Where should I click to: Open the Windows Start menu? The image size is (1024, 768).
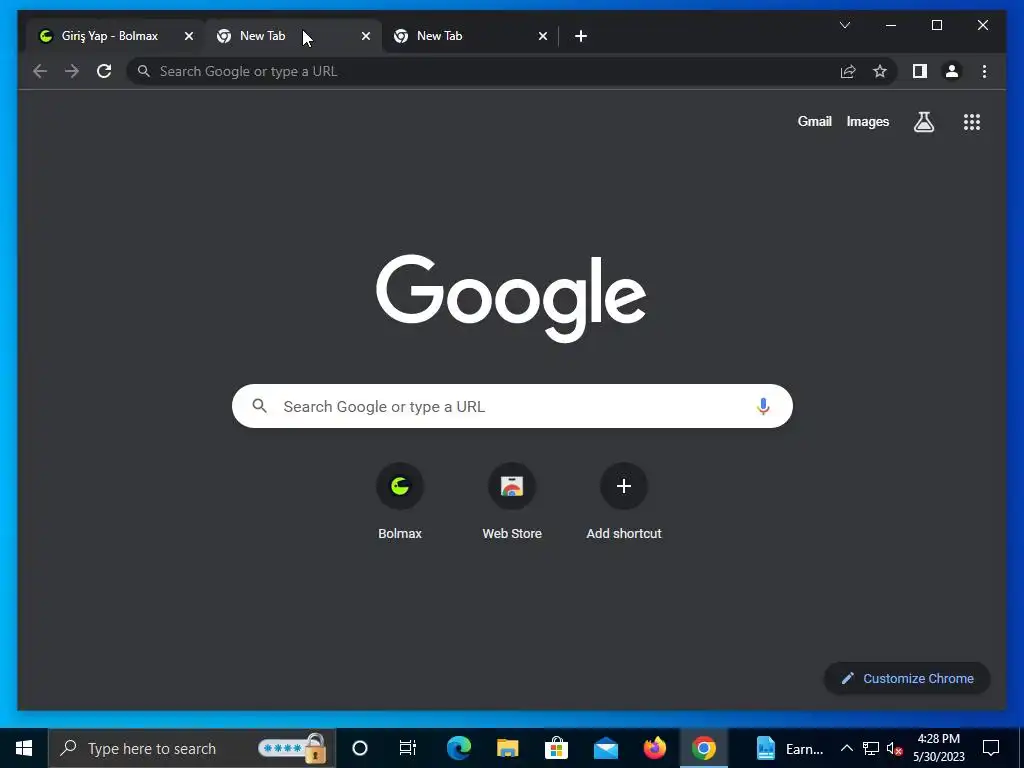pos(24,748)
